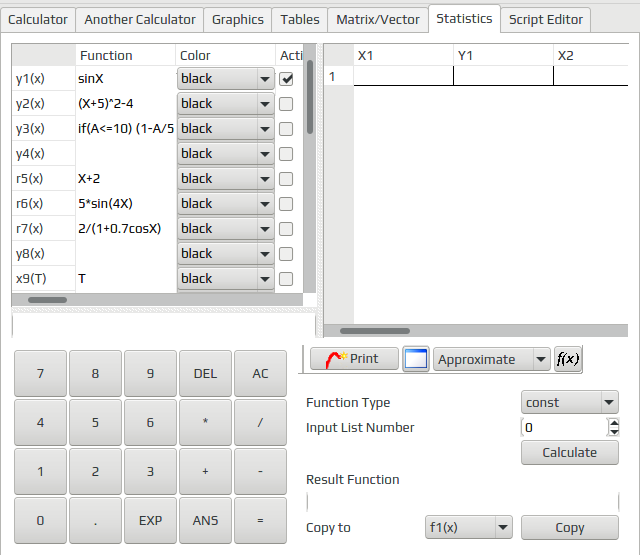
Task: Switch to the Script Editor tab
Action: (x=546, y=20)
